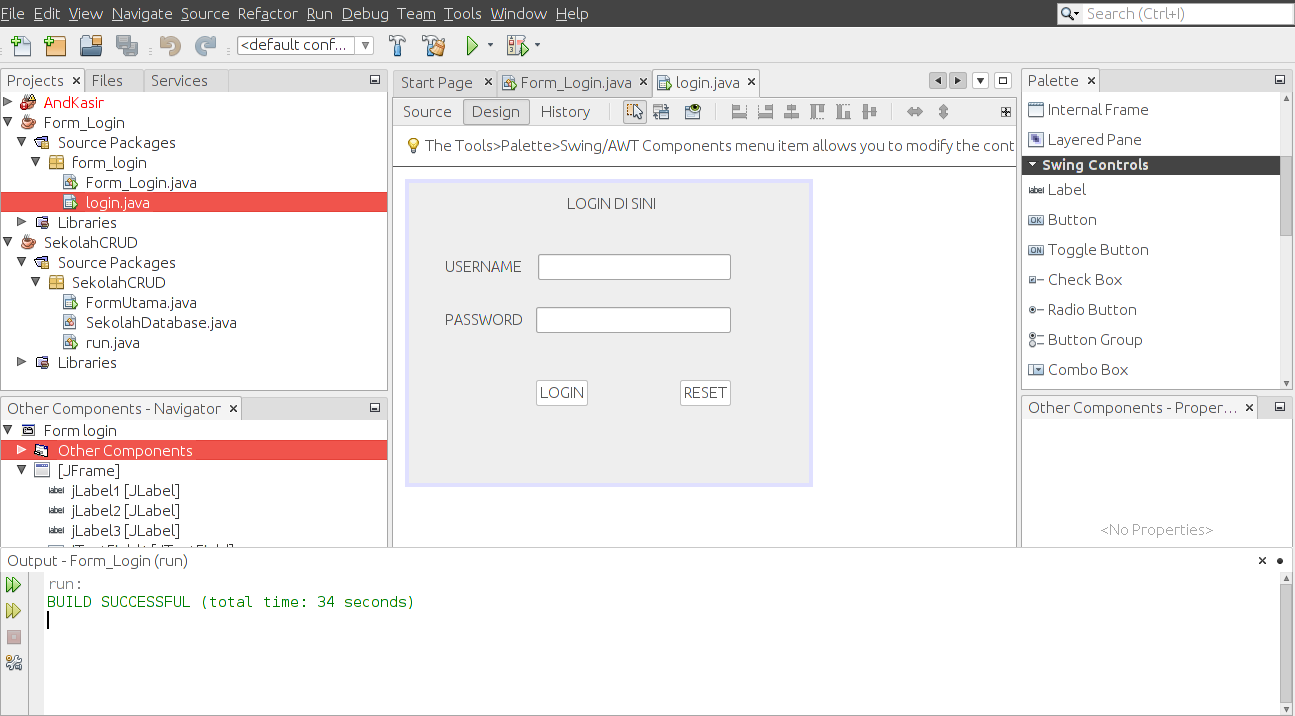This screenshot has width=1295, height=716.
Task: Click the USERNAME text field in the form
Action: 633,267
